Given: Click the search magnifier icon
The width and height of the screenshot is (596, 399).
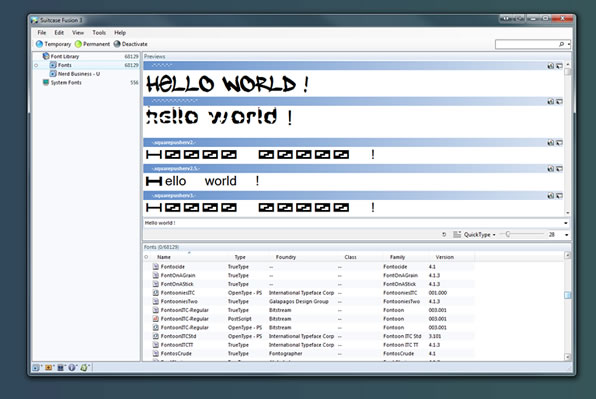Looking at the screenshot, I should 561,44.
